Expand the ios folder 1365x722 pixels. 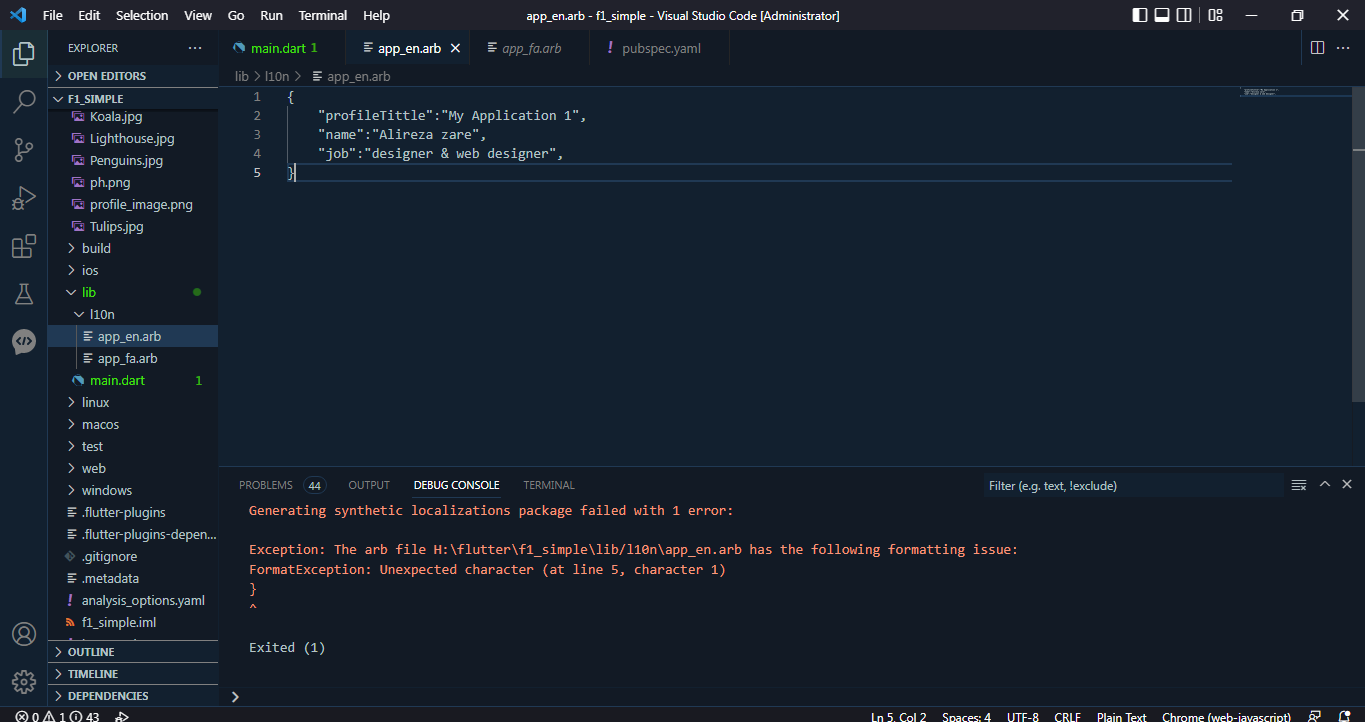coord(133,270)
